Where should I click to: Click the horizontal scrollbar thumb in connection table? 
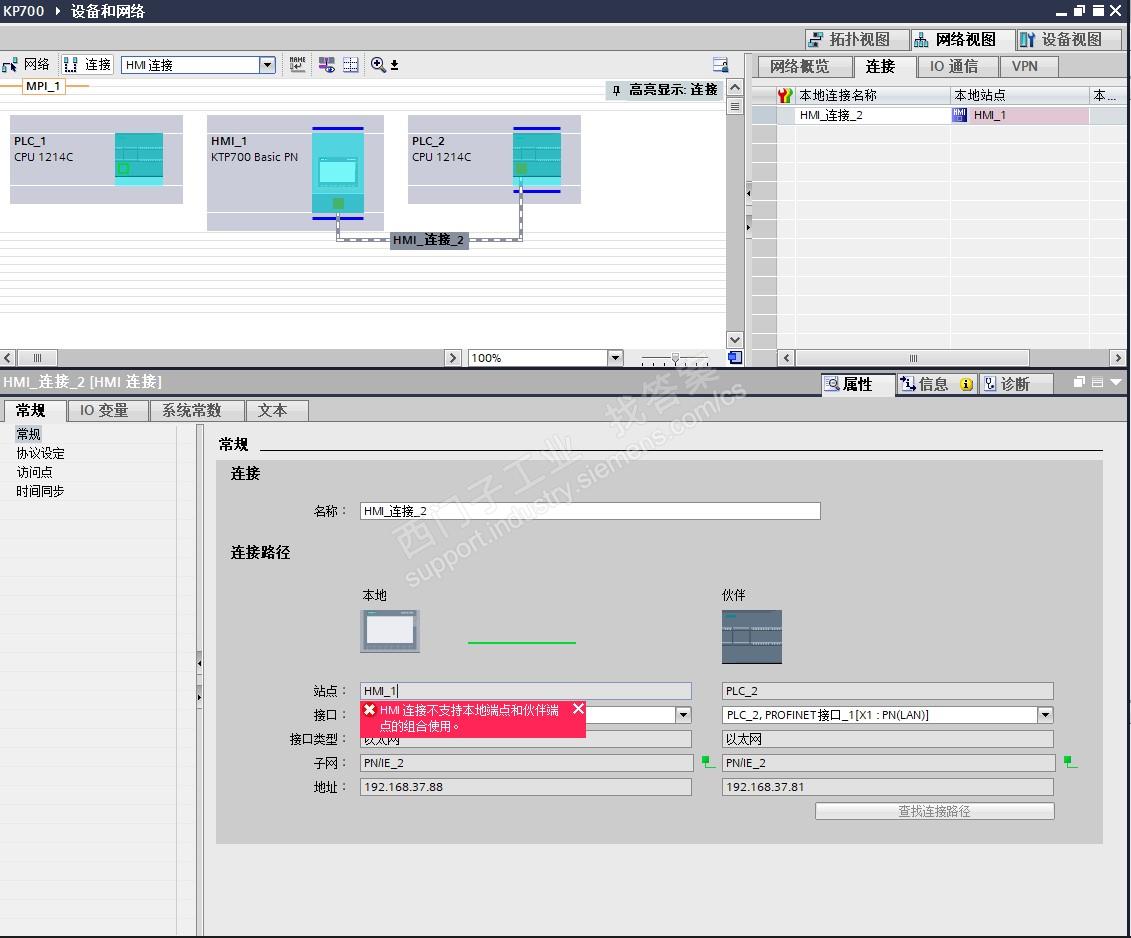click(x=912, y=358)
